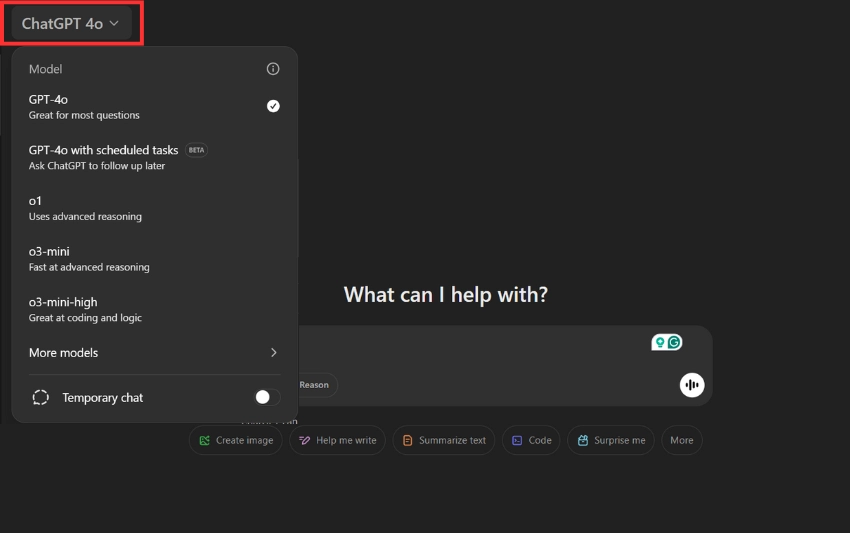Click the model info icon
This screenshot has width=850, height=533.
click(273, 69)
